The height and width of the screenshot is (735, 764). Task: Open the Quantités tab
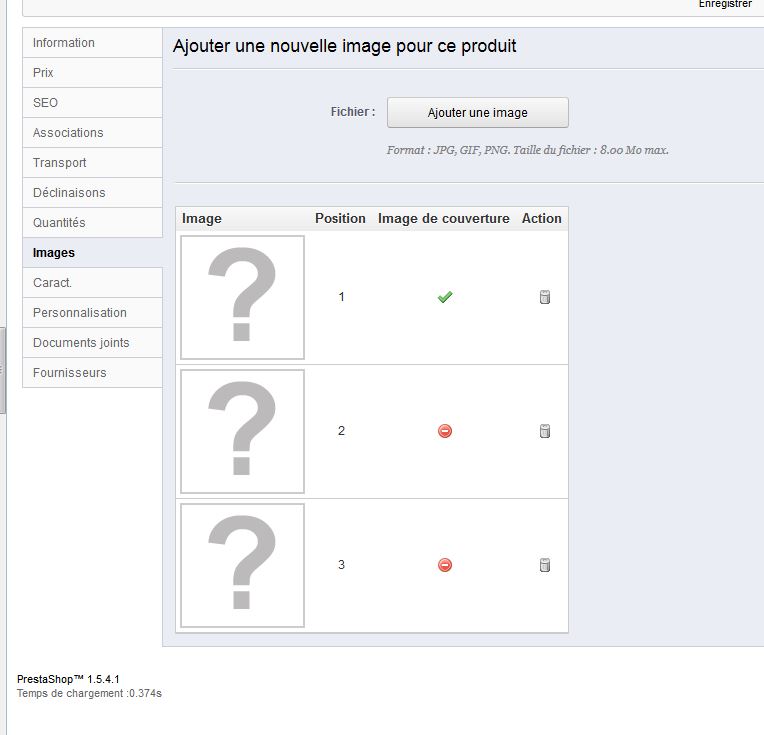(x=93, y=223)
